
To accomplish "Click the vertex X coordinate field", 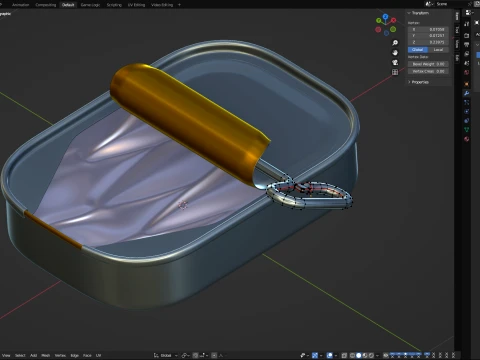I will pos(428,29).
